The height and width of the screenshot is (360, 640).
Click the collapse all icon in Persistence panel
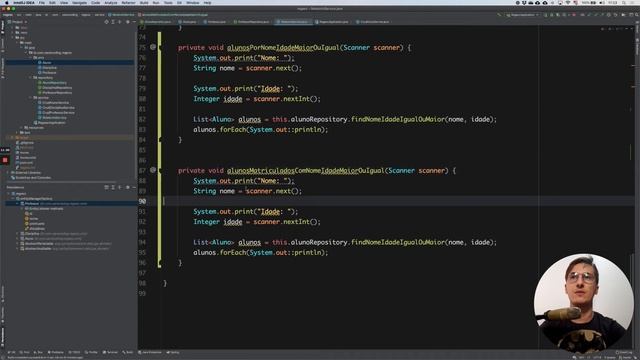pos(120,187)
